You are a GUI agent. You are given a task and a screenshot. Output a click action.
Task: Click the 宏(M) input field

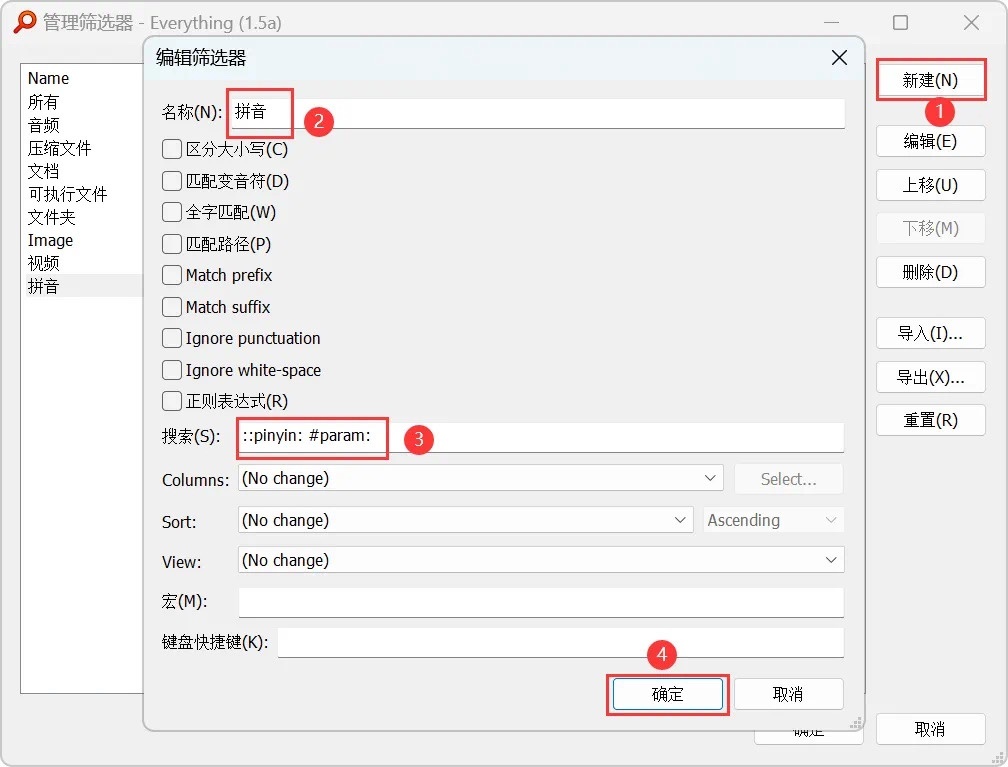541,602
